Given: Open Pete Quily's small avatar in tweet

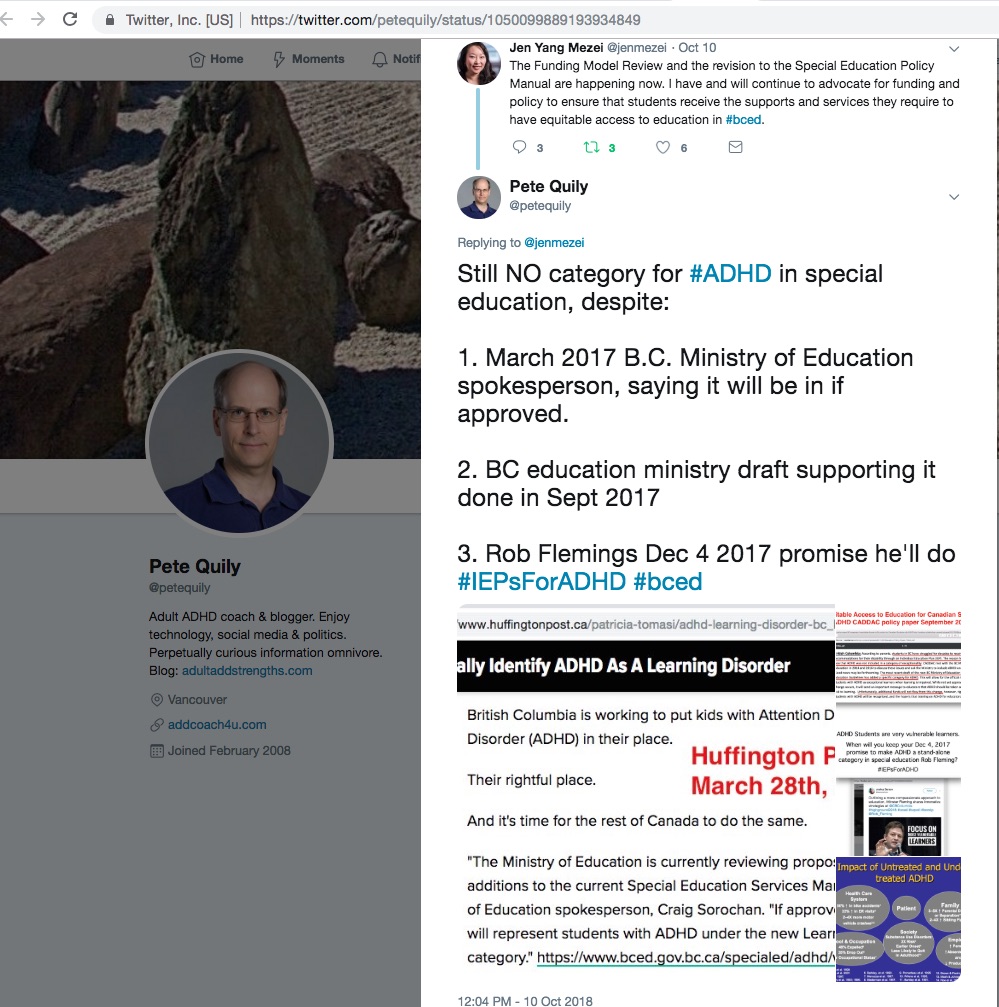Looking at the screenshot, I should click(x=478, y=197).
